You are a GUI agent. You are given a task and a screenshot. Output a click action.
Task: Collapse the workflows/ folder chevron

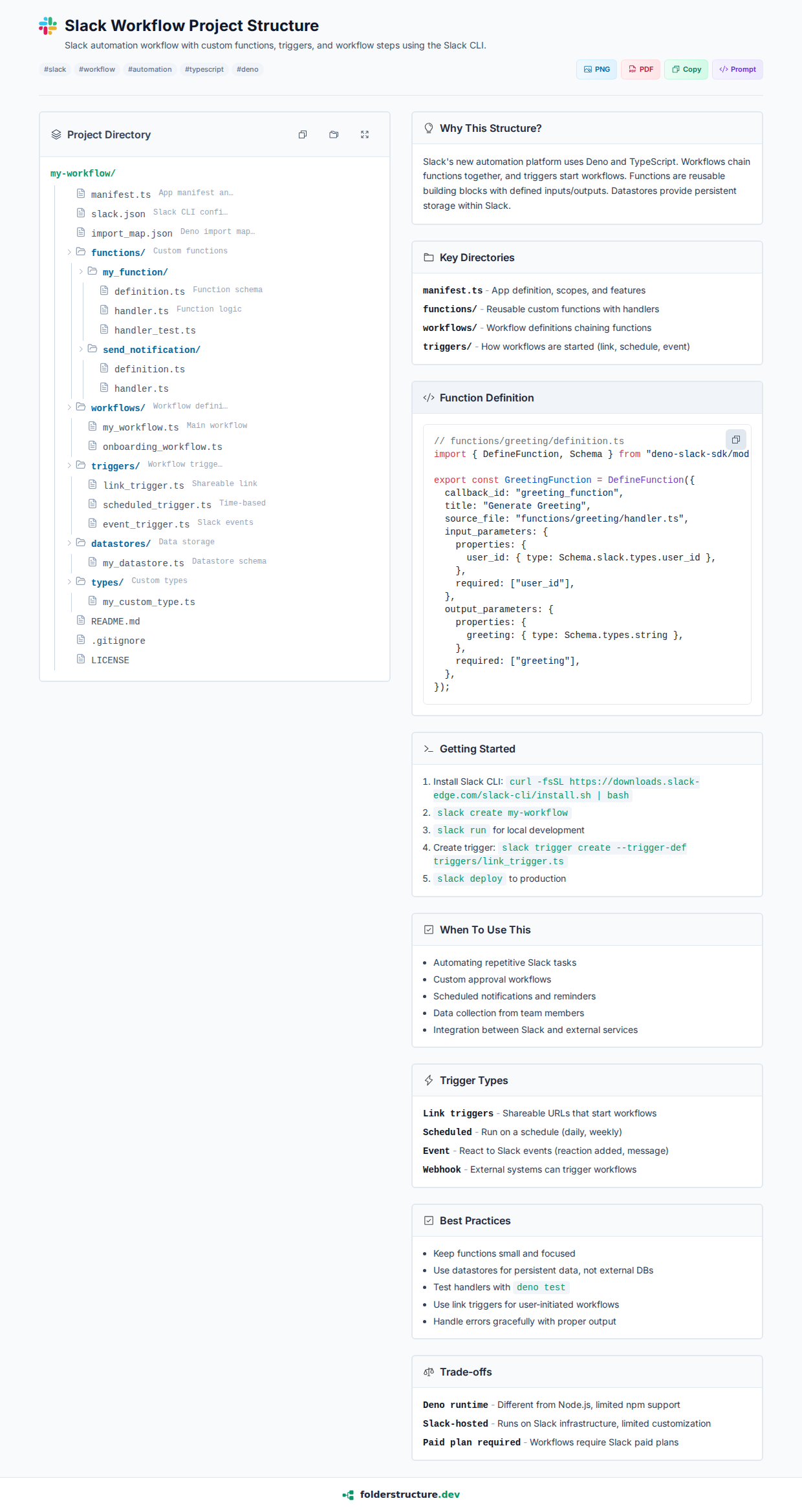tap(69, 407)
